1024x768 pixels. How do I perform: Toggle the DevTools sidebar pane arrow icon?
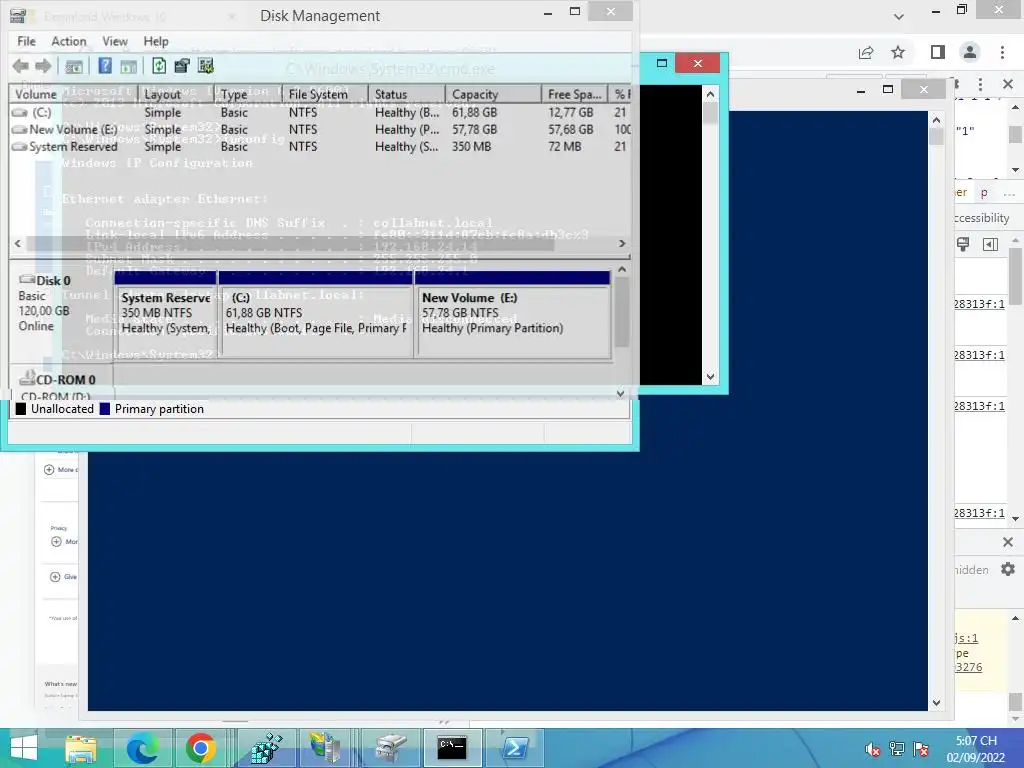coord(990,244)
